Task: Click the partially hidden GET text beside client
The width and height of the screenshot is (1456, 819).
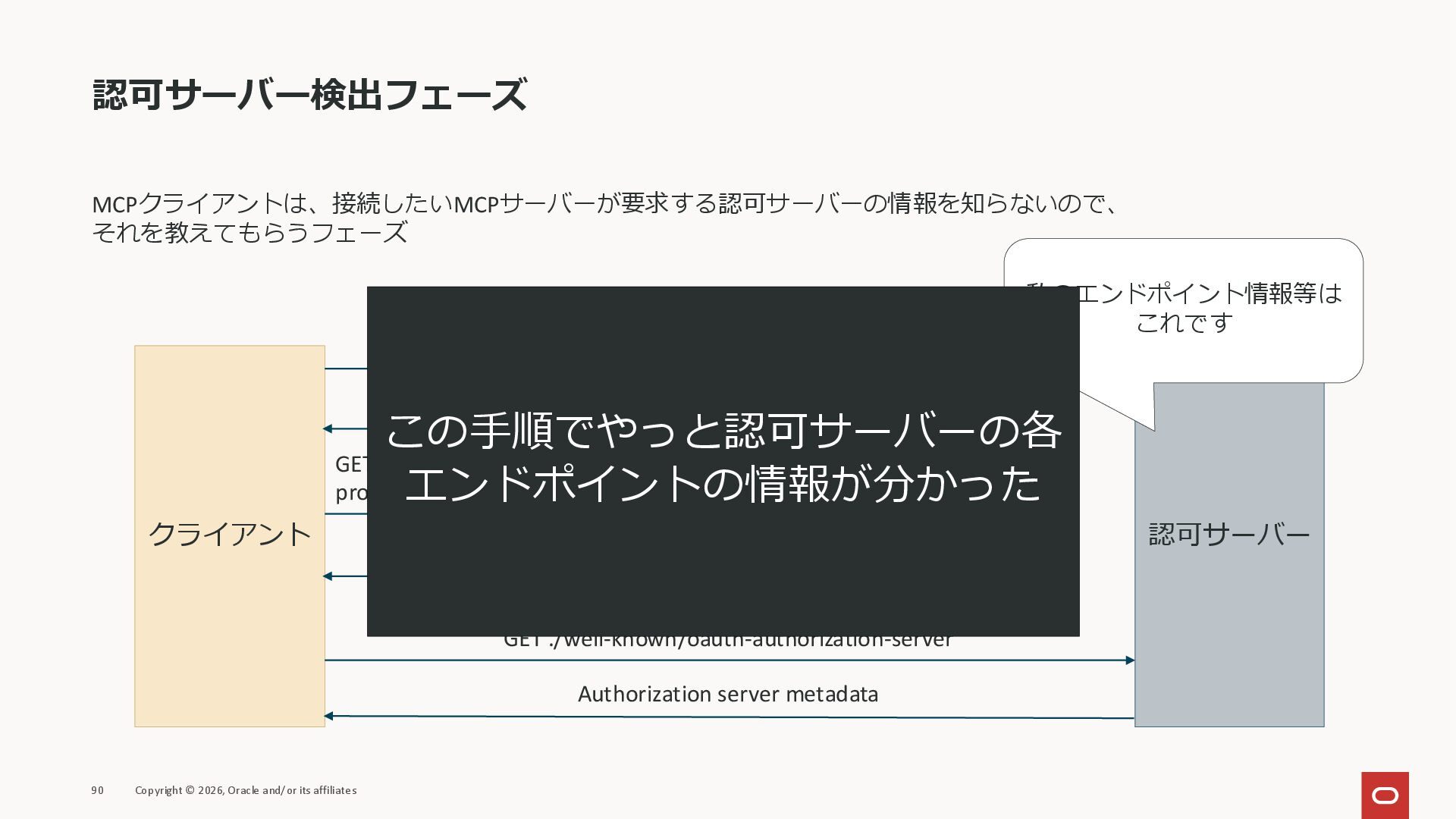Action: (x=350, y=464)
